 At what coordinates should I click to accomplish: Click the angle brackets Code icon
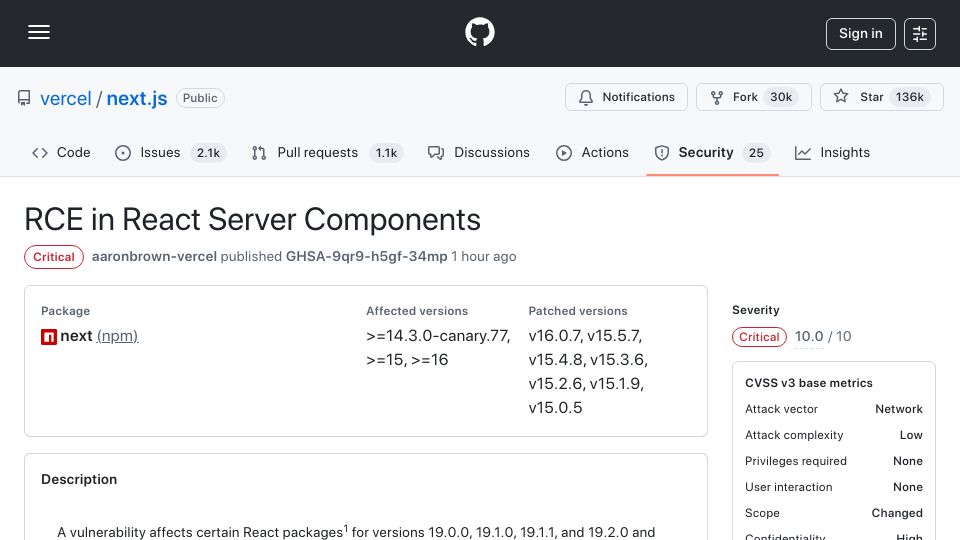click(40, 153)
